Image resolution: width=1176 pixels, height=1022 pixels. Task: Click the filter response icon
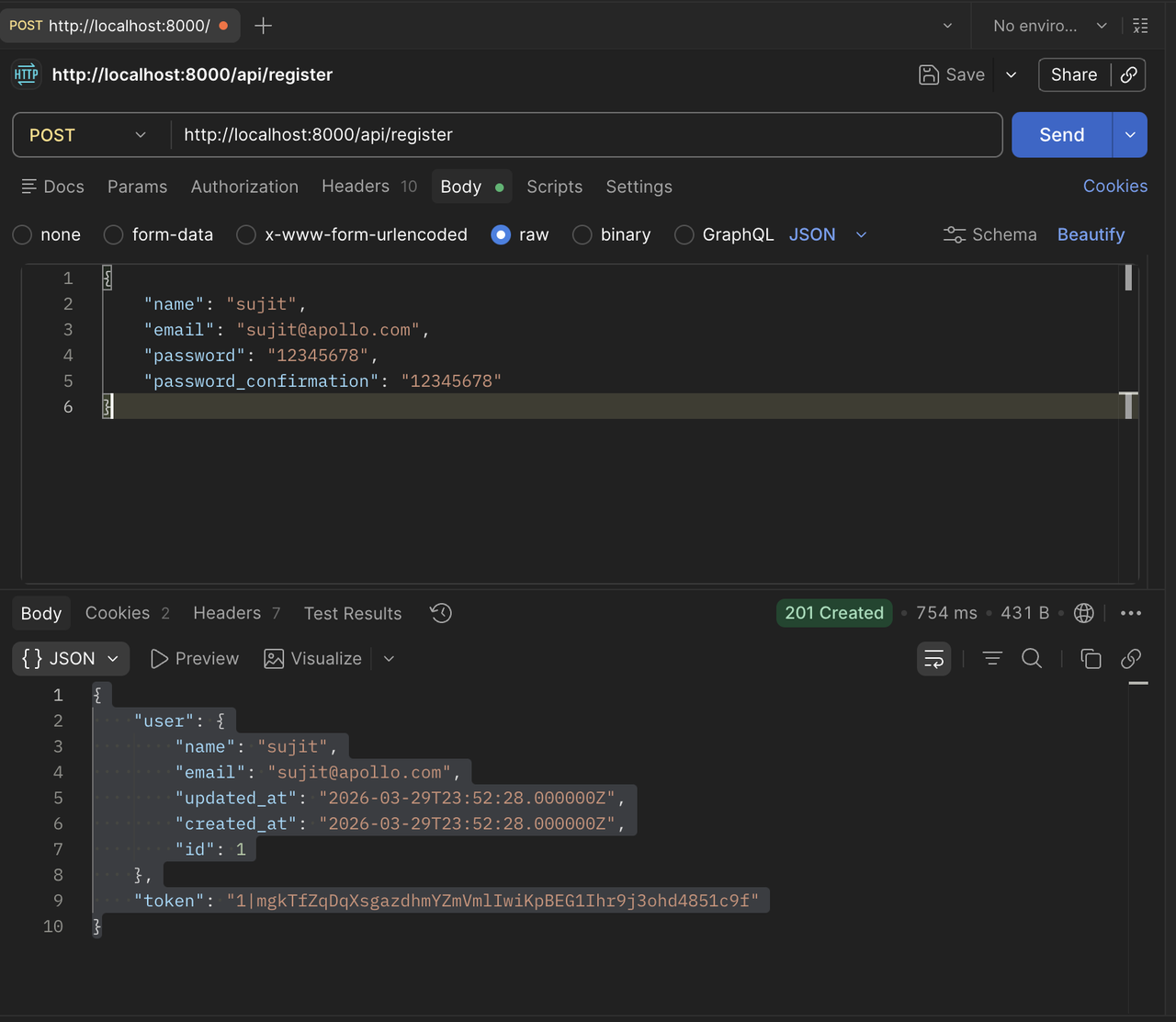click(992, 659)
